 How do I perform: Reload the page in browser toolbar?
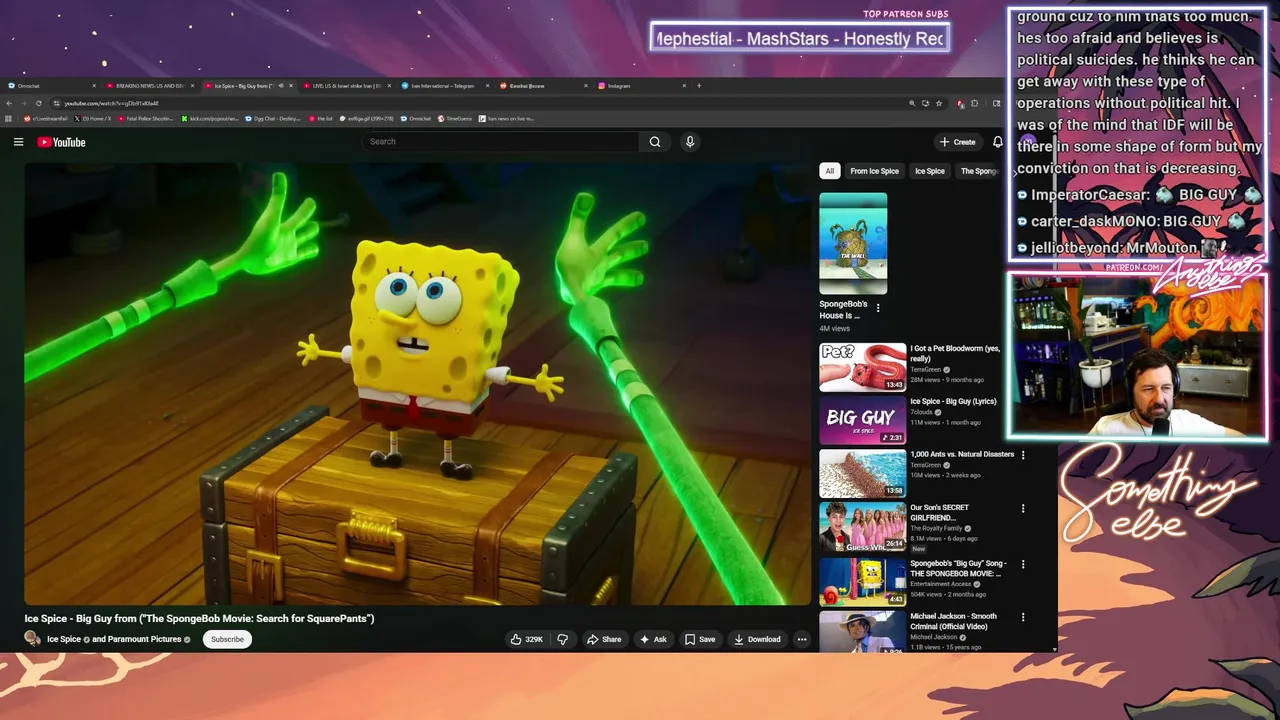click(x=39, y=103)
